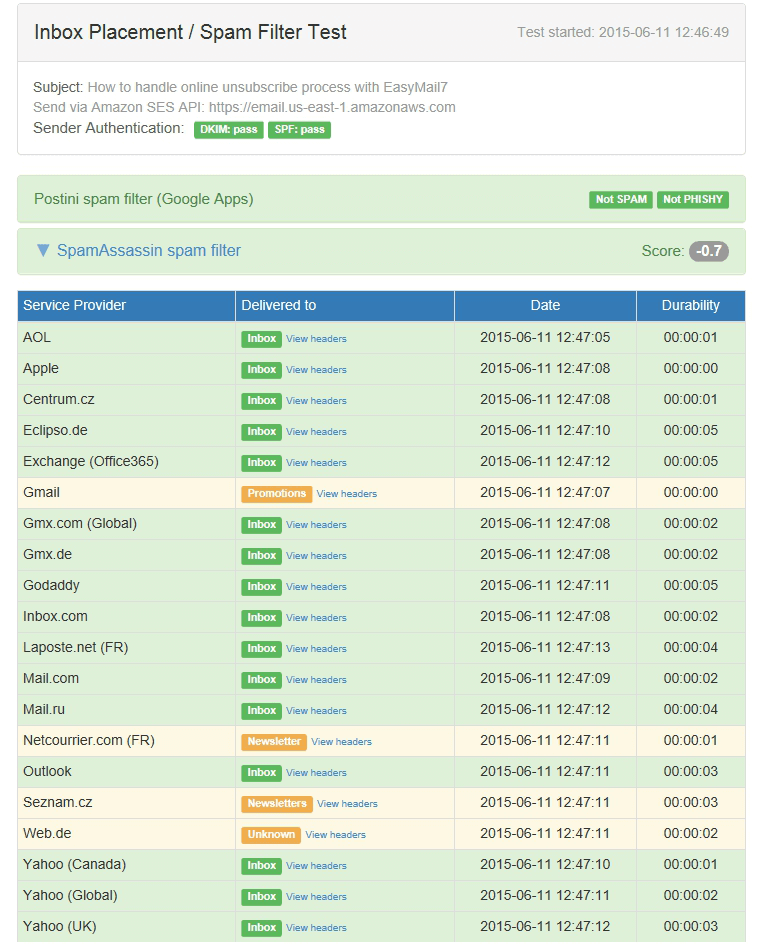View headers for Exchange (Office365)
Viewport: 760px width, 944px height.
[316, 463]
